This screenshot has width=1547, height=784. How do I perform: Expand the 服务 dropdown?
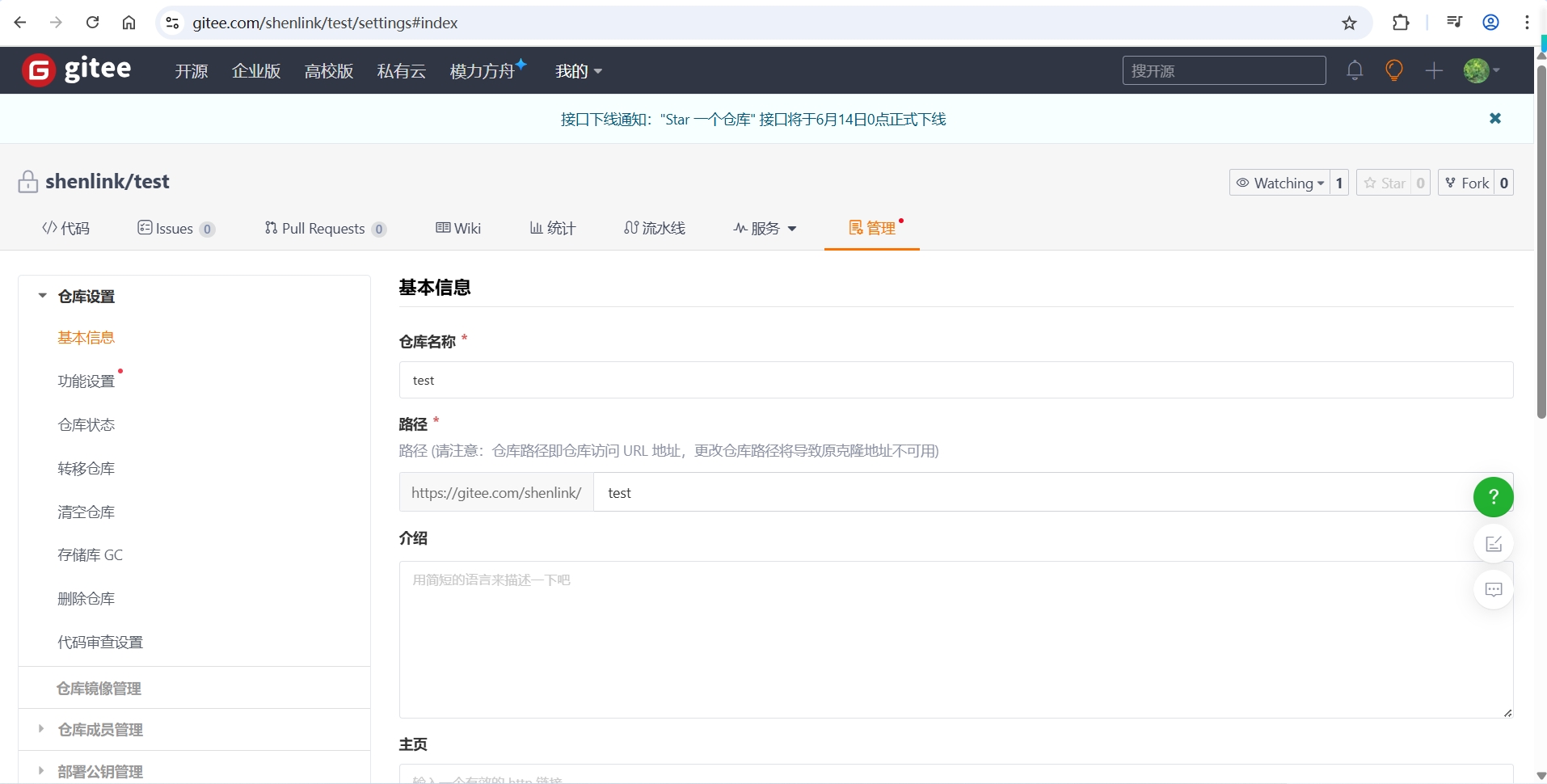coord(765,229)
